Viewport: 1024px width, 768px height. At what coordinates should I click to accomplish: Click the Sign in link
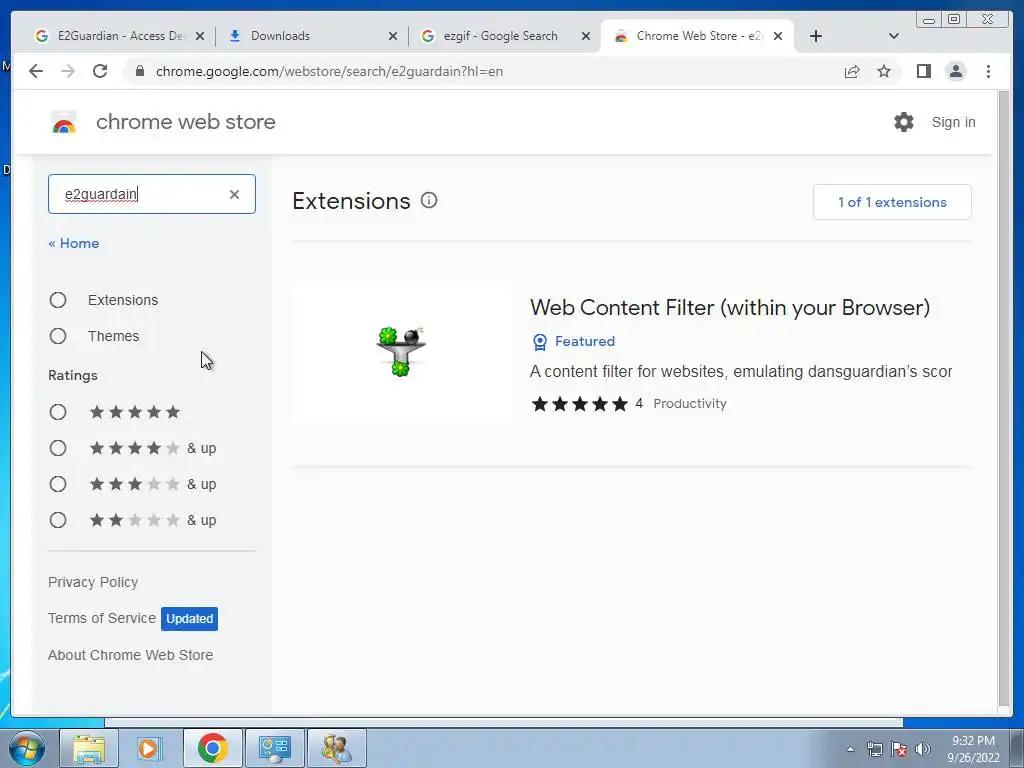[x=953, y=122]
